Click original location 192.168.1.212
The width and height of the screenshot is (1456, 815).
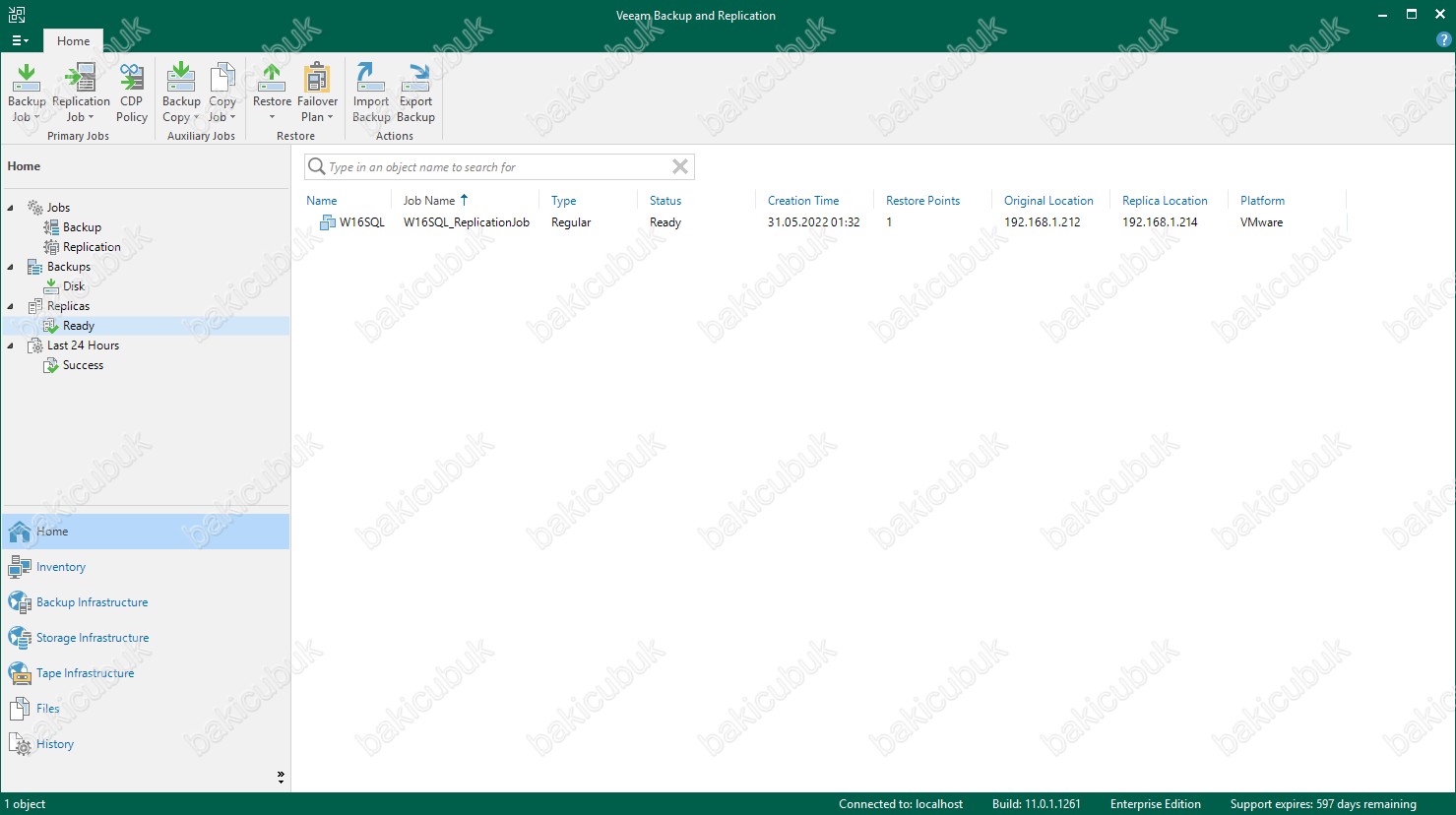pyautogui.click(x=1043, y=222)
